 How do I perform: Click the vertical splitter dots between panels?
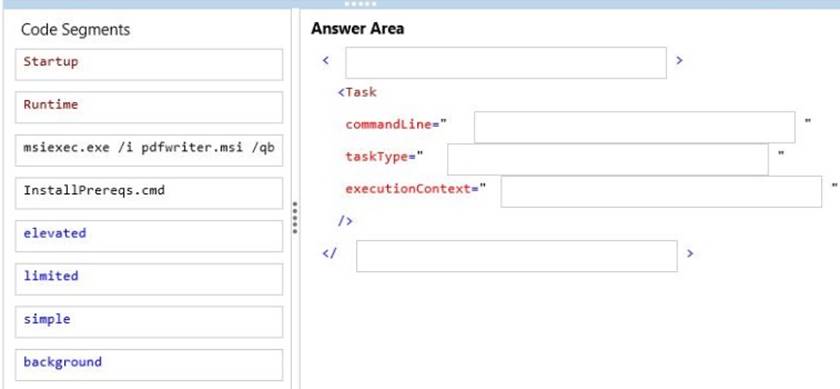(x=295, y=217)
